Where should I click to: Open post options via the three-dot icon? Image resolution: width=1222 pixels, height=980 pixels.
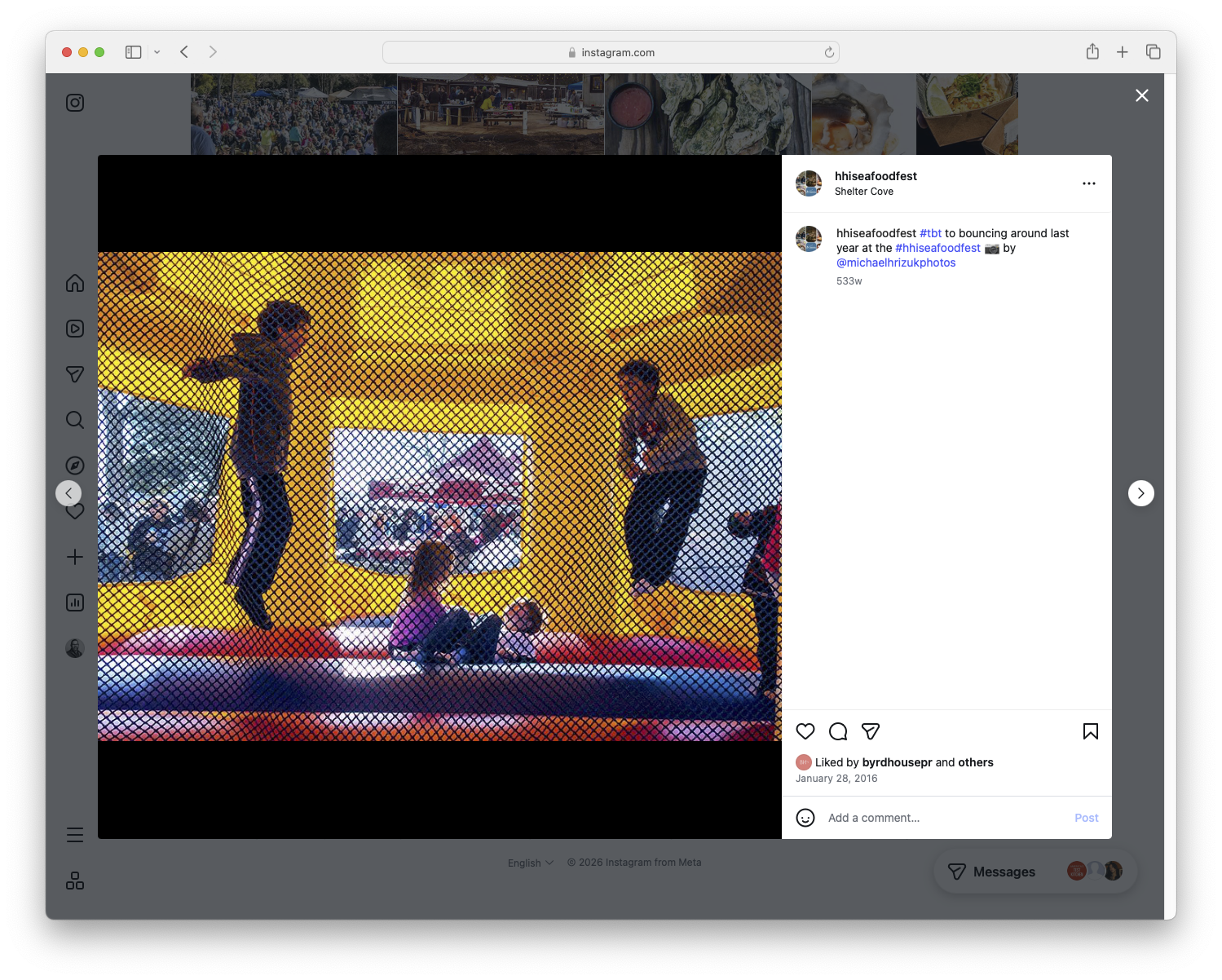coord(1089,183)
